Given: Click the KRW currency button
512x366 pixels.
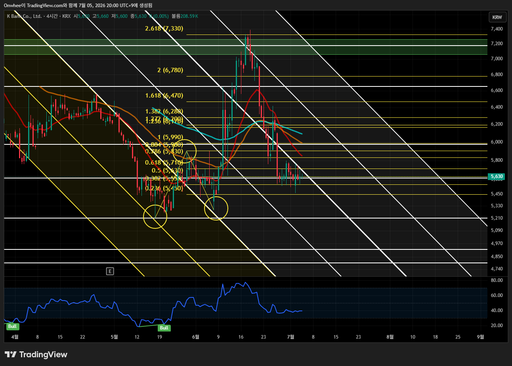Looking at the screenshot, I should tap(497, 17).
